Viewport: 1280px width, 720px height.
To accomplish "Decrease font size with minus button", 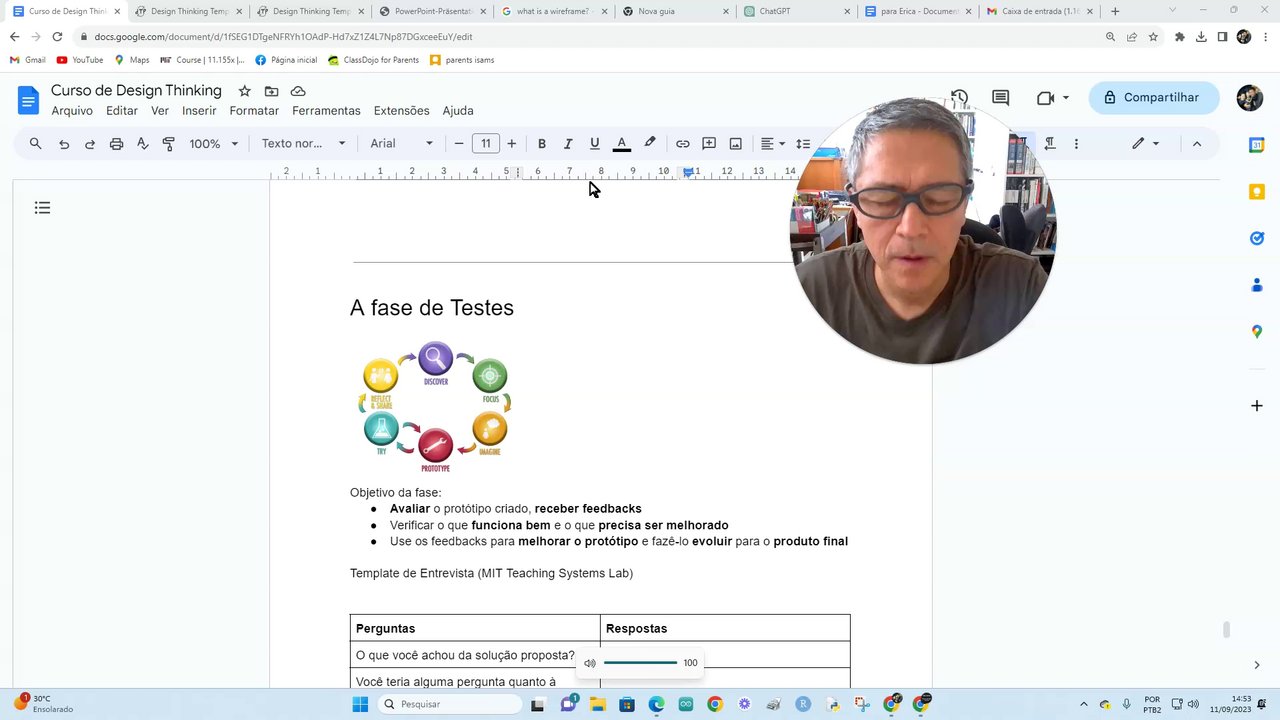I will coord(459,144).
